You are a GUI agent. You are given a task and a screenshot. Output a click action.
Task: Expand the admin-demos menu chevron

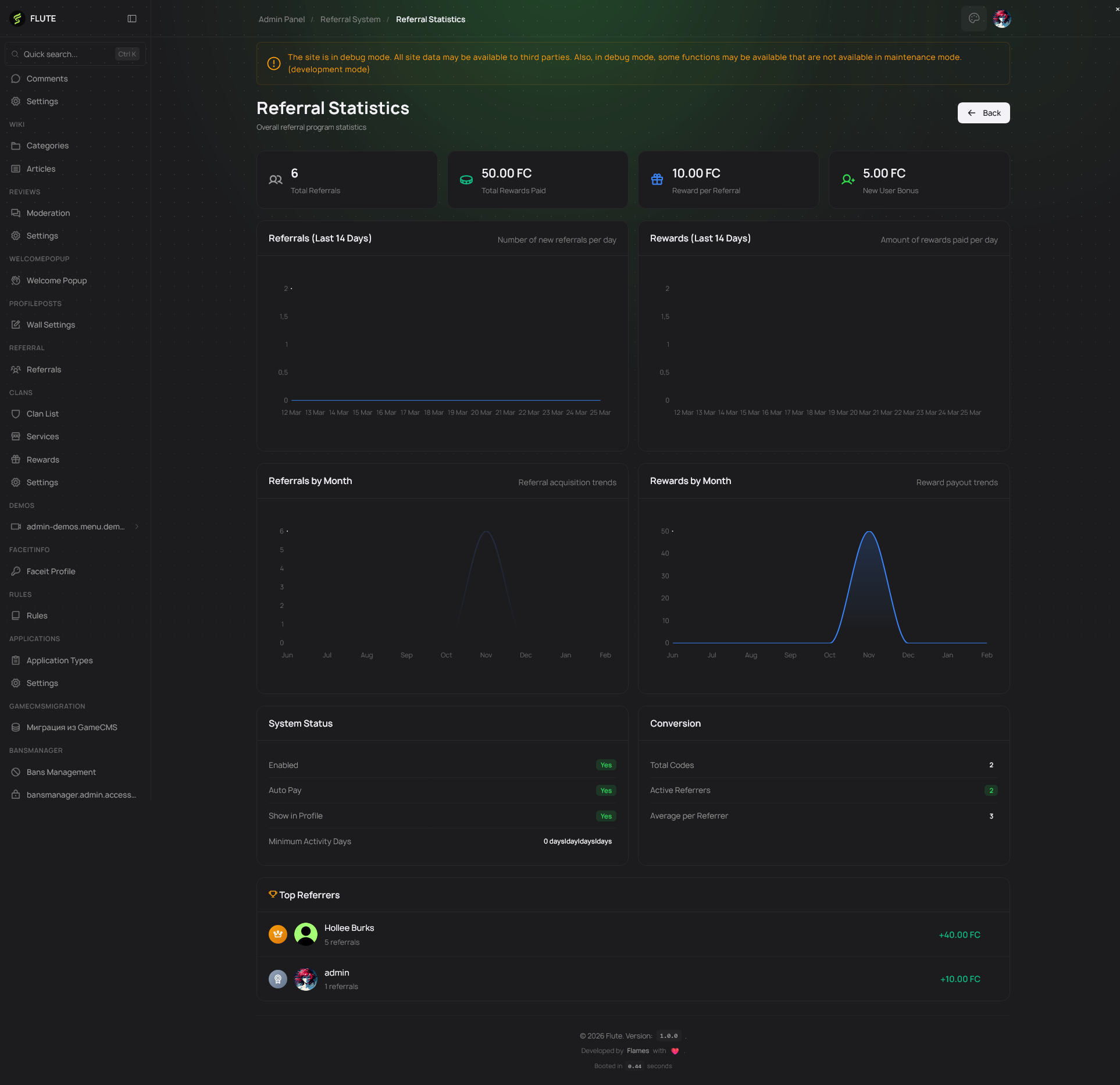tap(137, 527)
